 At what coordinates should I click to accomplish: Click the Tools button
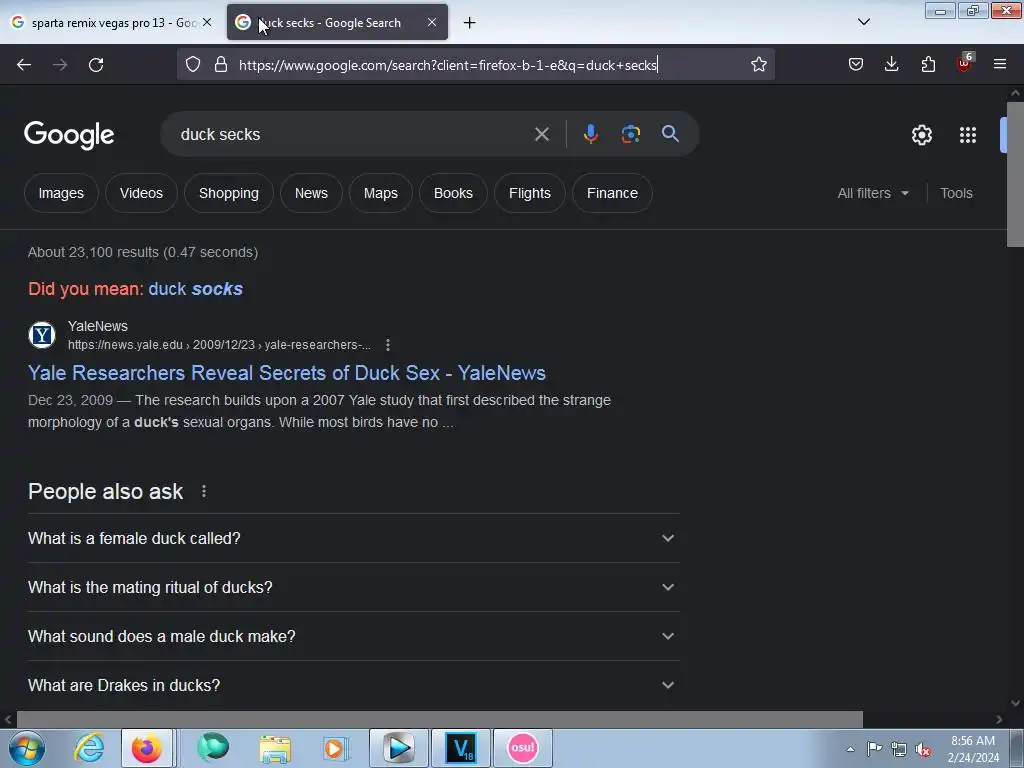pyautogui.click(x=956, y=193)
